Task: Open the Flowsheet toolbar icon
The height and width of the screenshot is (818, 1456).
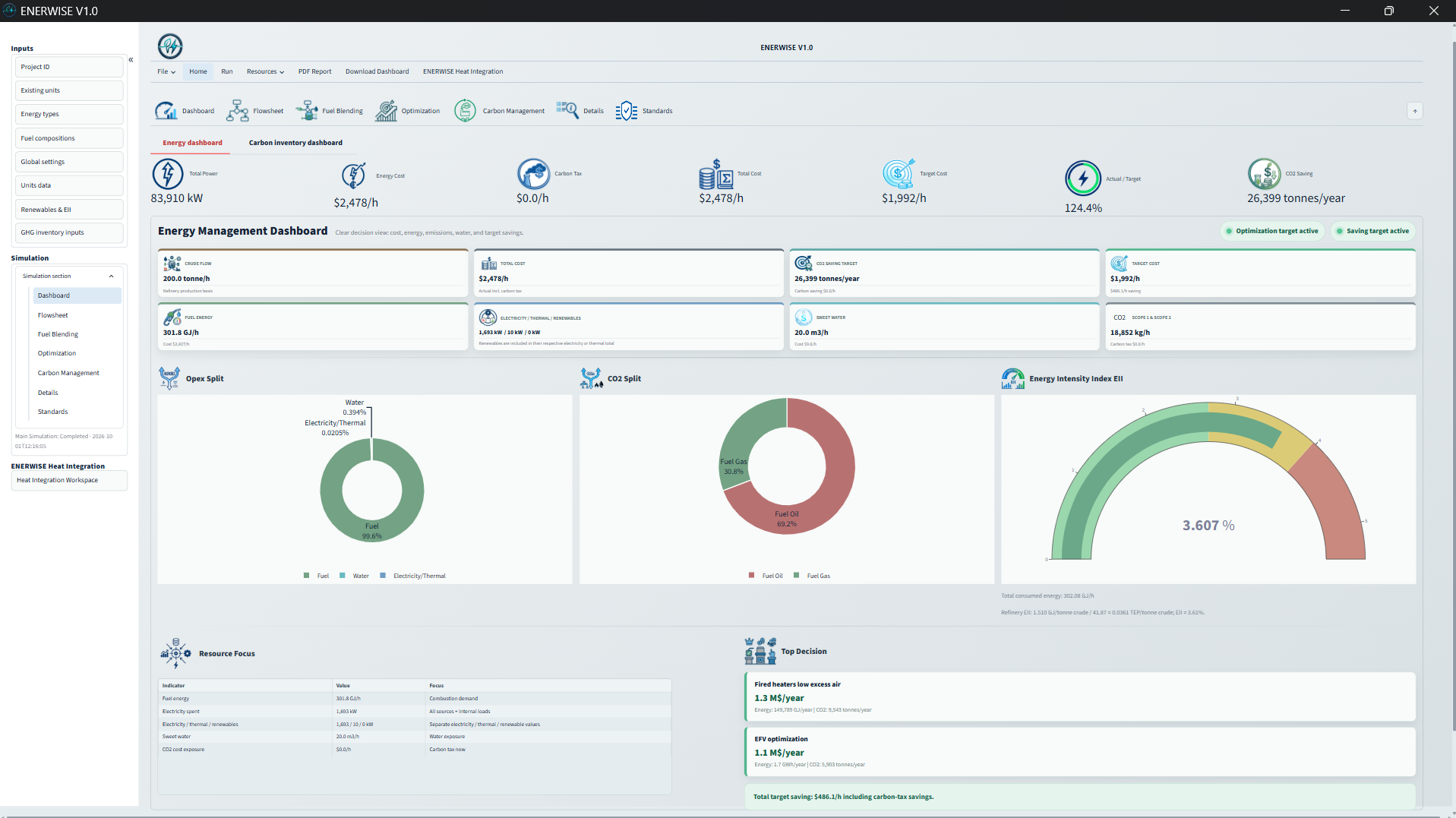Action: pos(238,111)
